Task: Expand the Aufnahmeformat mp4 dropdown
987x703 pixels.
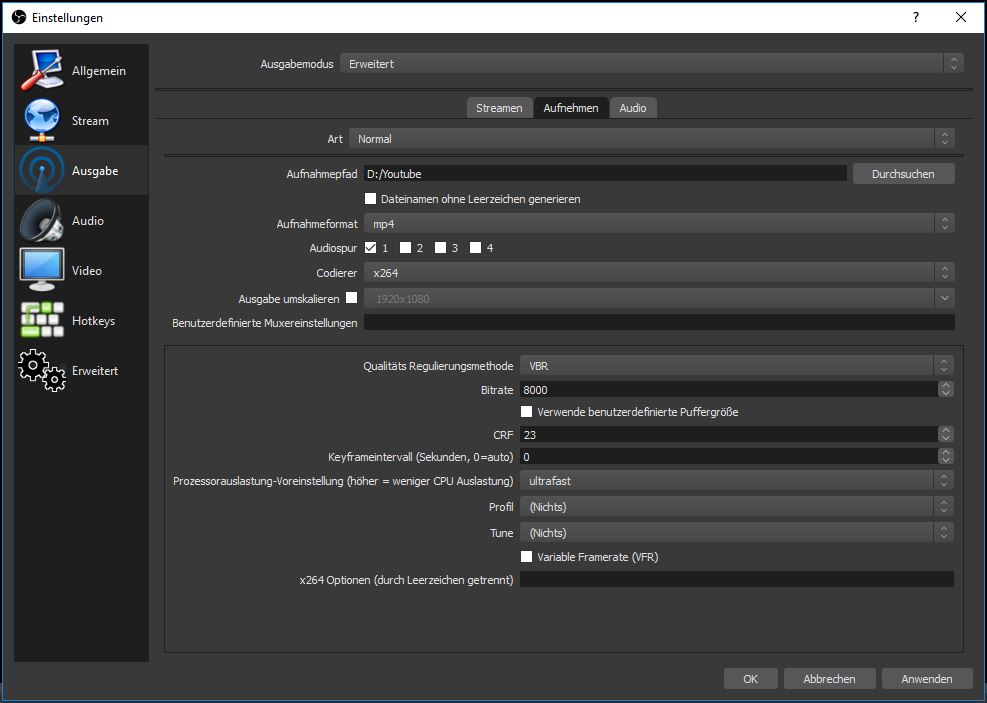Action: [659, 224]
